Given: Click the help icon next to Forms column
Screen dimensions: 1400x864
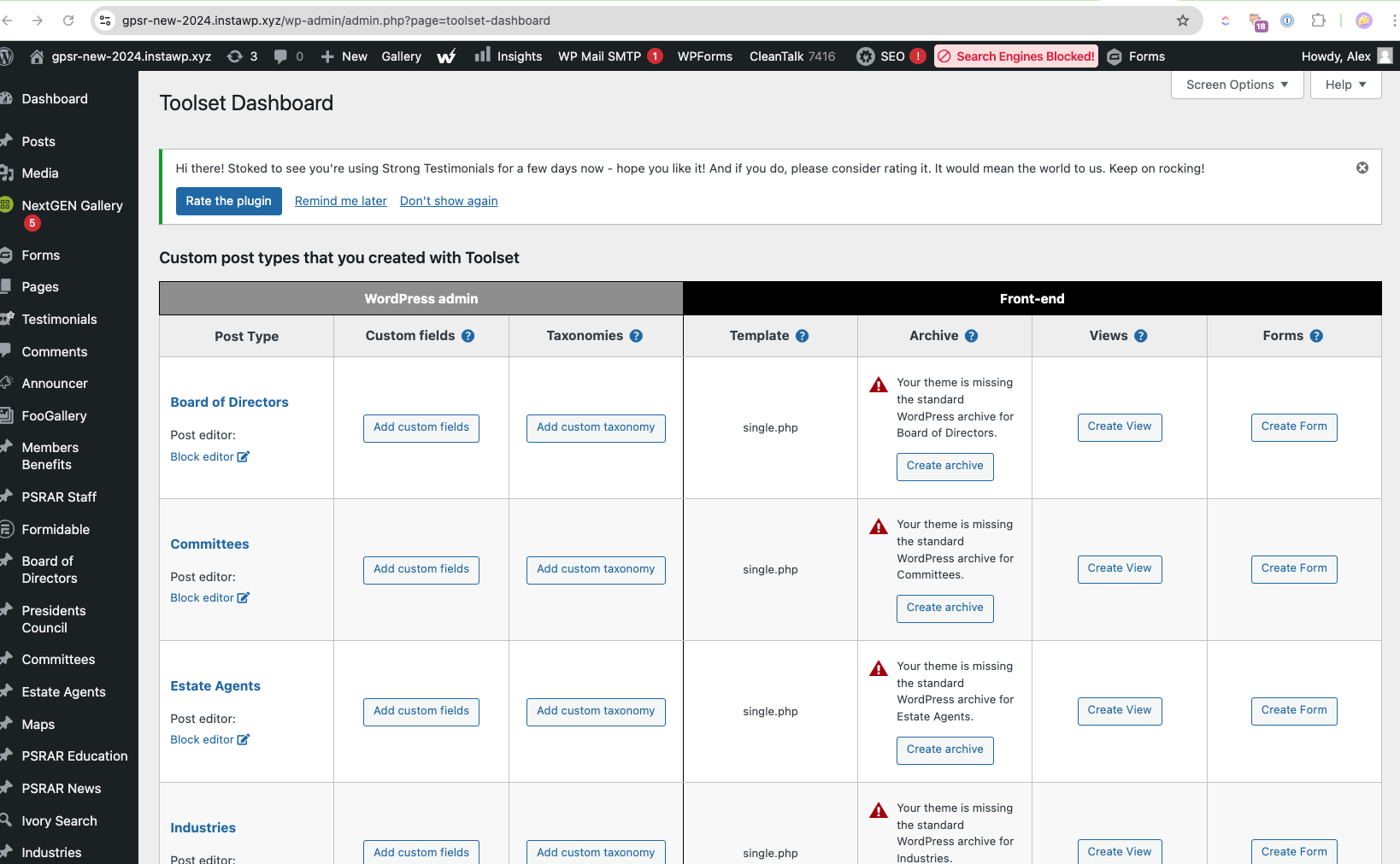Looking at the screenshot, I should pyautogui.click(x=1316, y=336).
